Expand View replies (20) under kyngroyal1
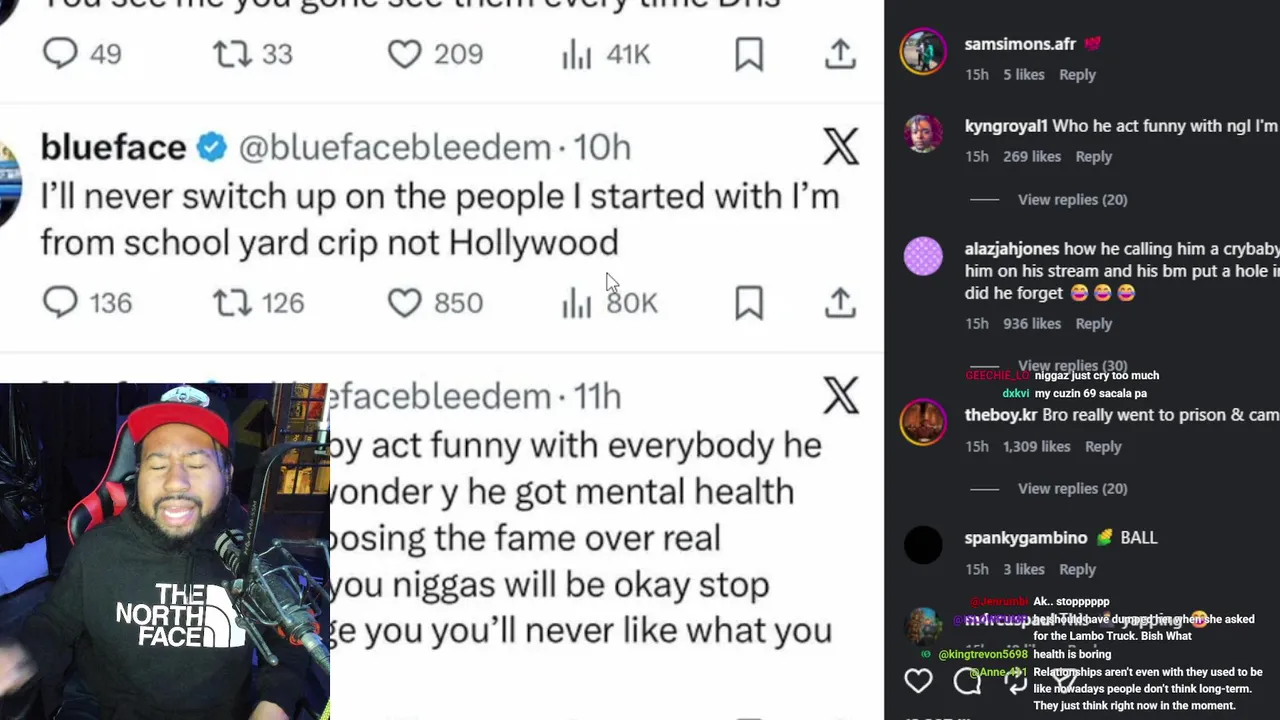 point(1072,200)
